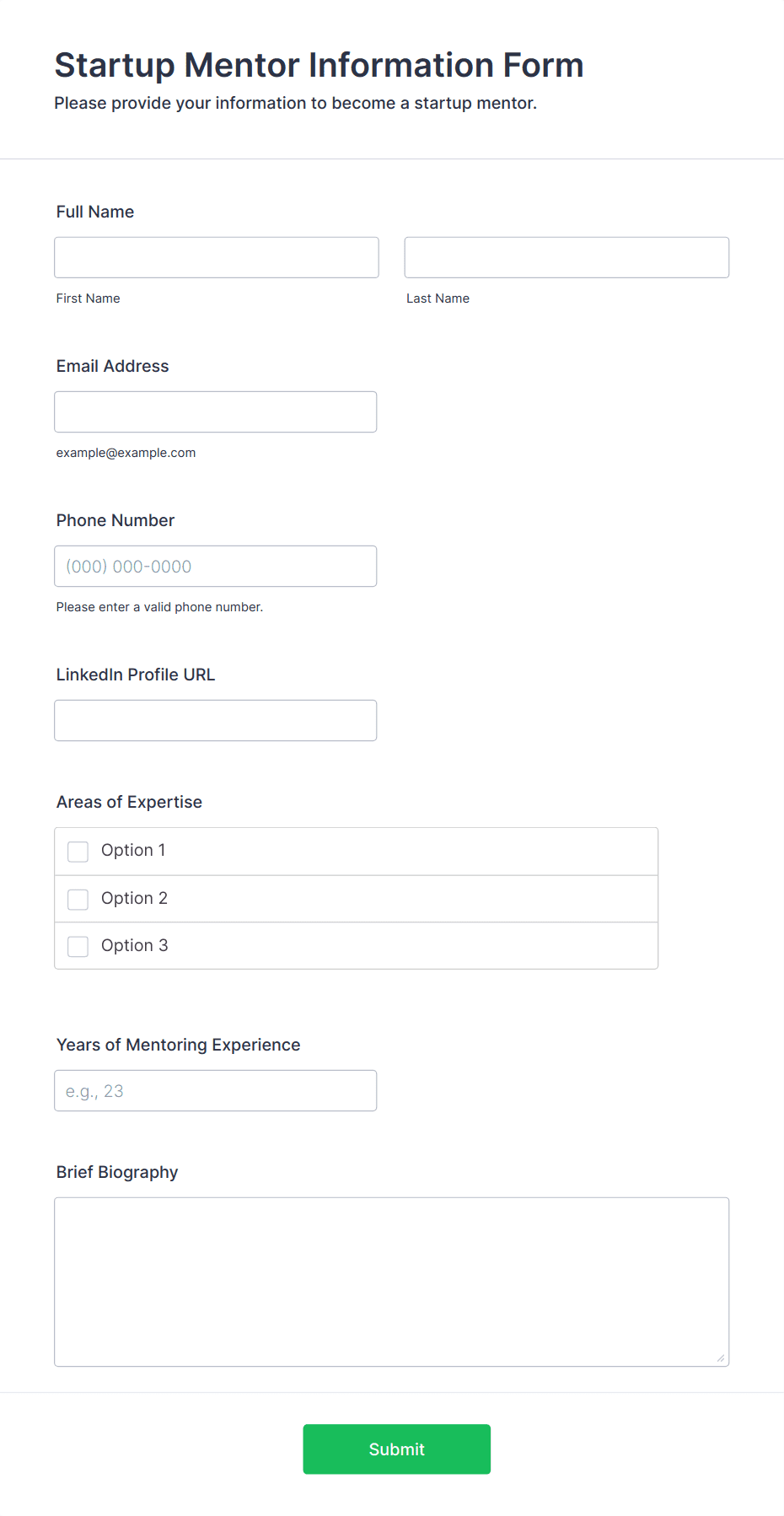Screen dimensions: 784x1516
Task: Click the 'Full Name' field label
Action: click(95, 212)
